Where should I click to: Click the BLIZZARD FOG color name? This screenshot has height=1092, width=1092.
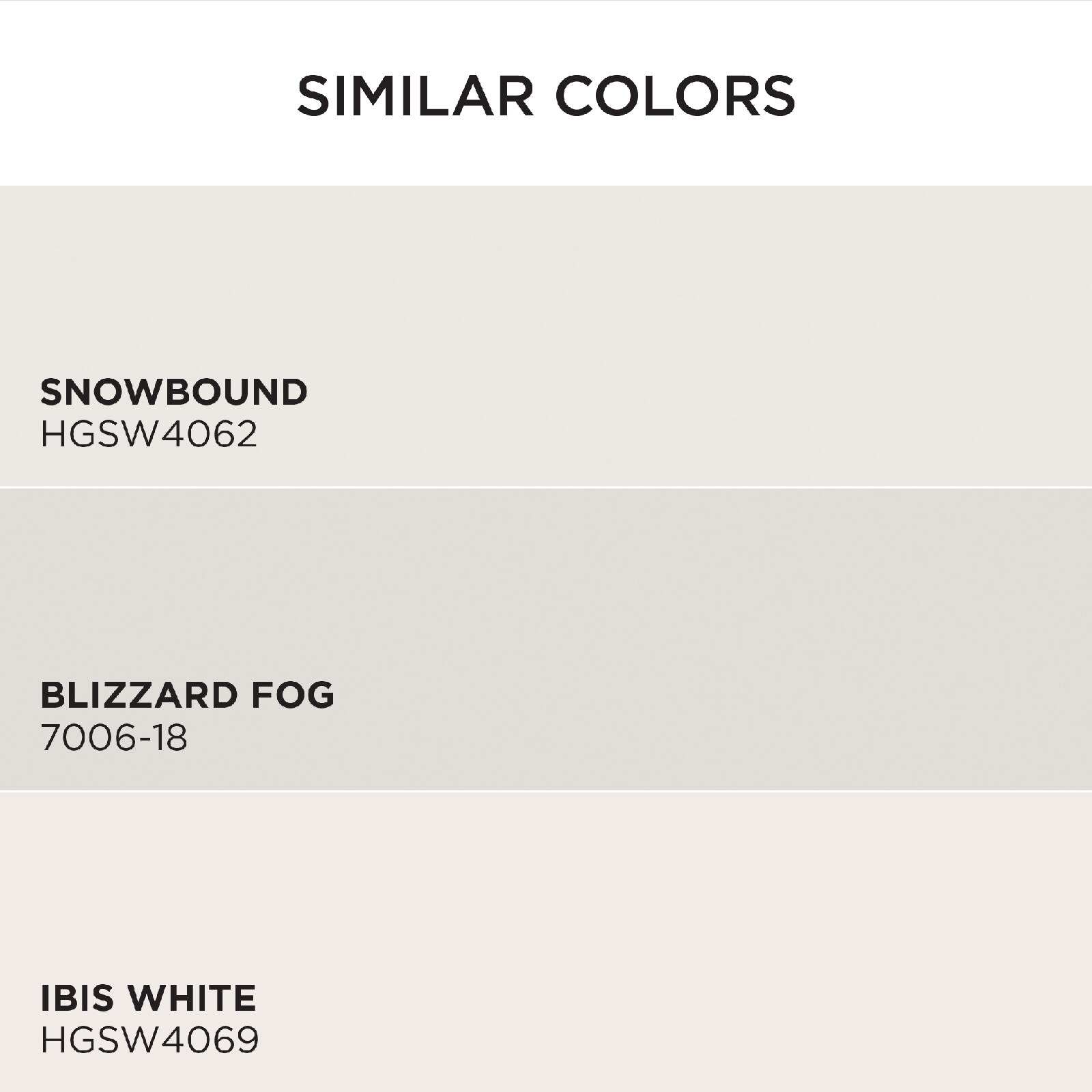point(188,695)
